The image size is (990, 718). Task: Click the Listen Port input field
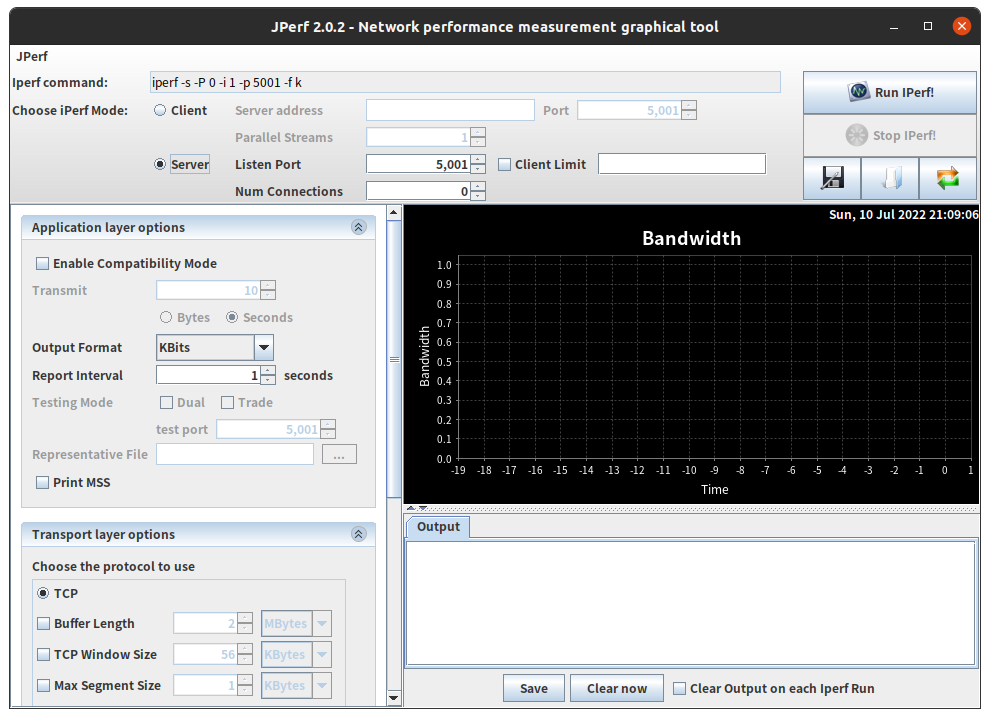419,164
